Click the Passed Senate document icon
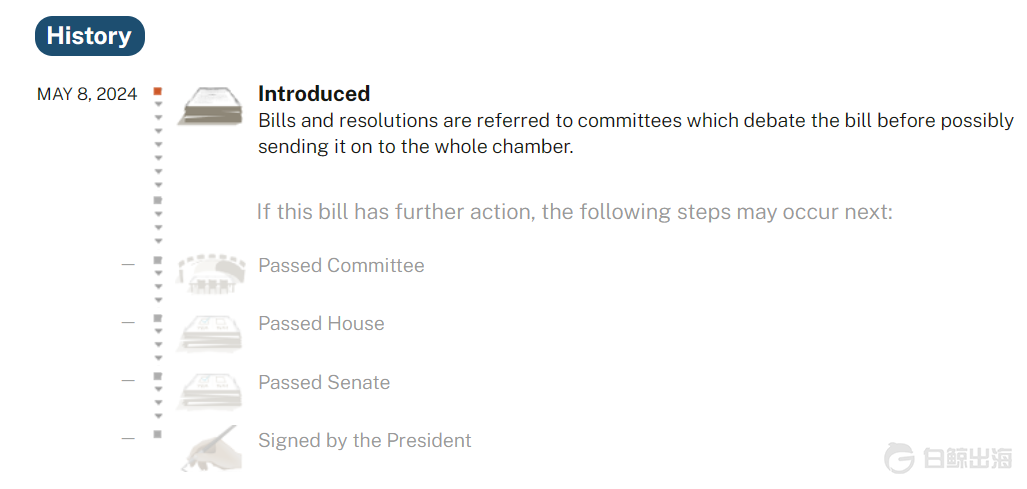This screenshot has width=1027, height=489. [210, 390]
